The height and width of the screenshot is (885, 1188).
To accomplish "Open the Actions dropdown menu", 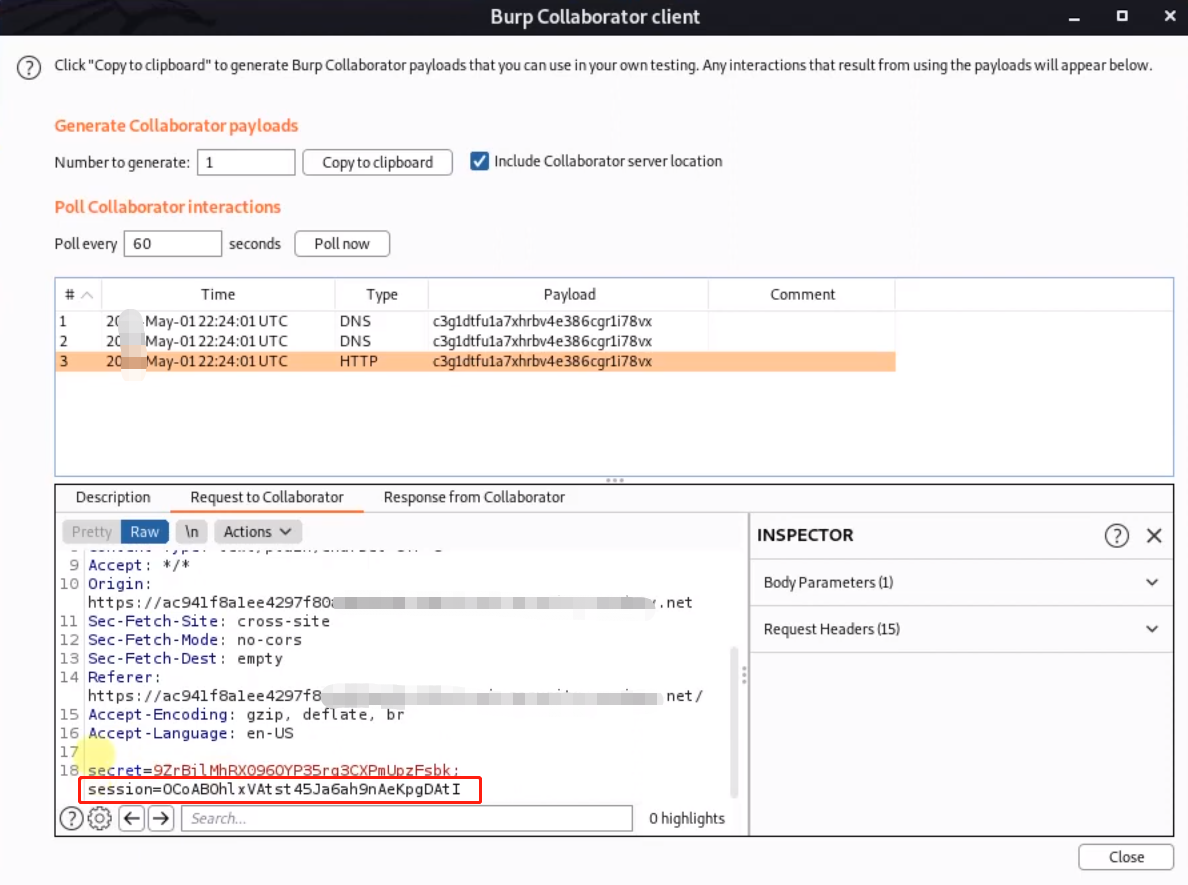I will (257, 532).
